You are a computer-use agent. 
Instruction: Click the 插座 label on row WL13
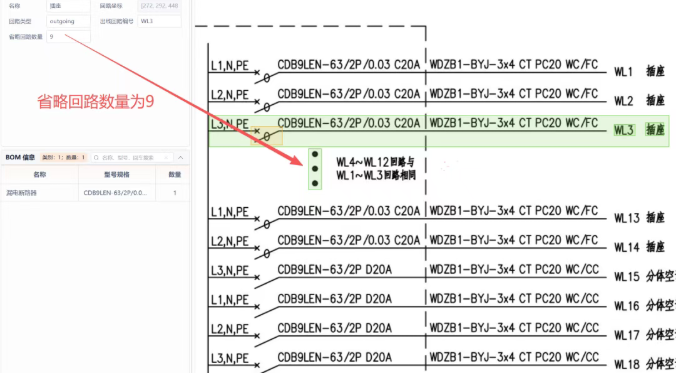point(655,217)
